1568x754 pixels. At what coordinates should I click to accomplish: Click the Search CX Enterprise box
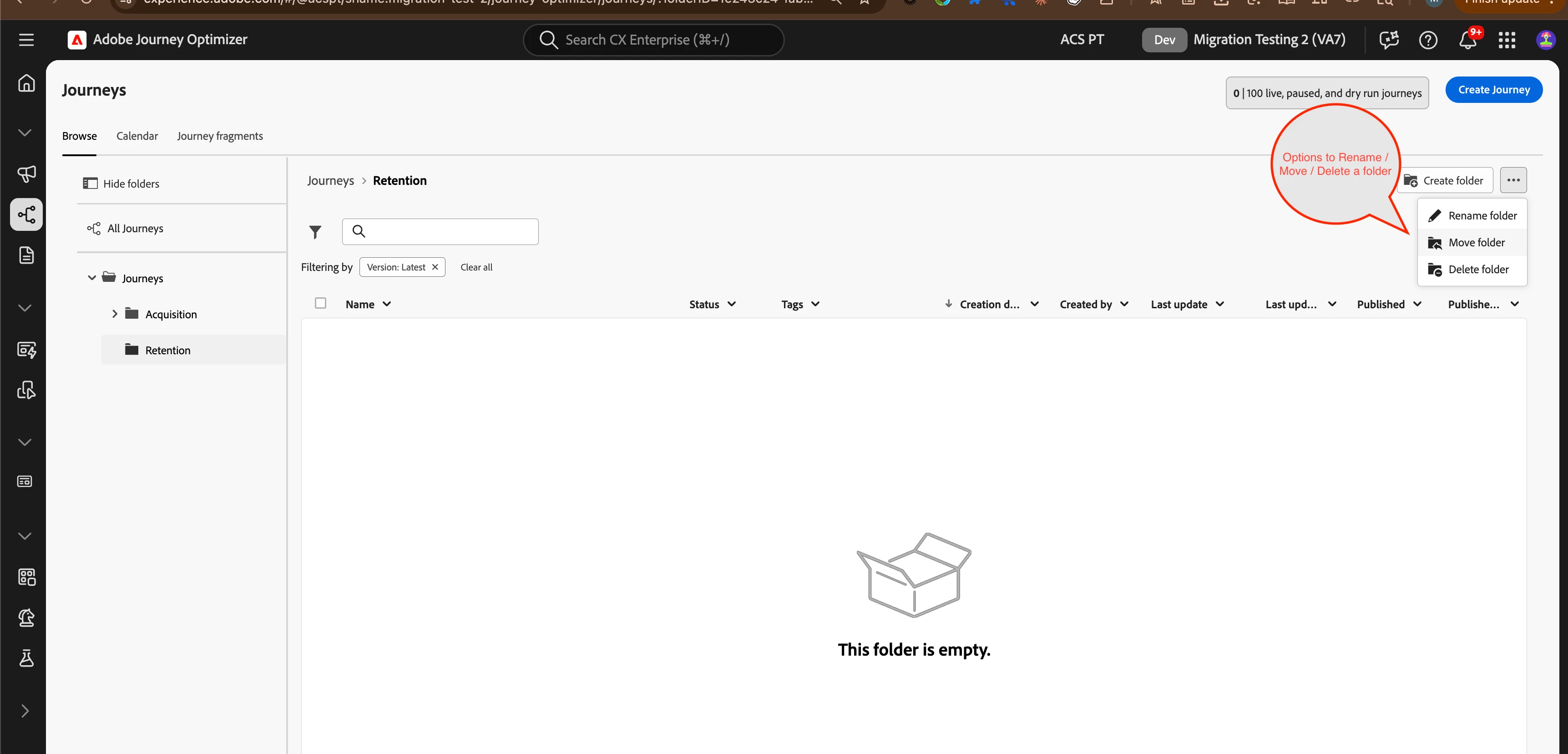pos(653,40)
